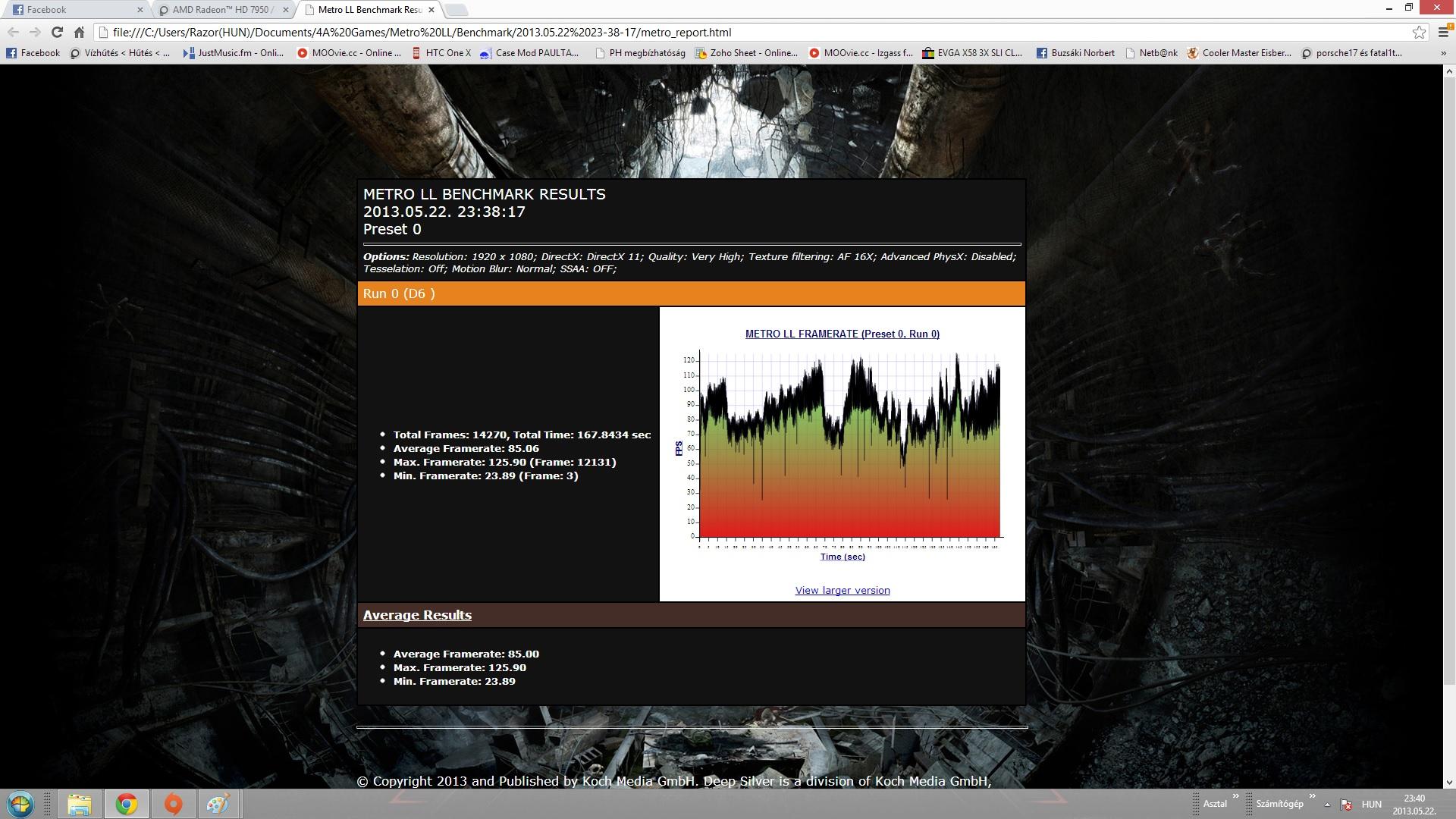Close the Facebook tab
The height and width of the screenshot is (819, 1456).
pyautogui.click(x=140, y=10)
